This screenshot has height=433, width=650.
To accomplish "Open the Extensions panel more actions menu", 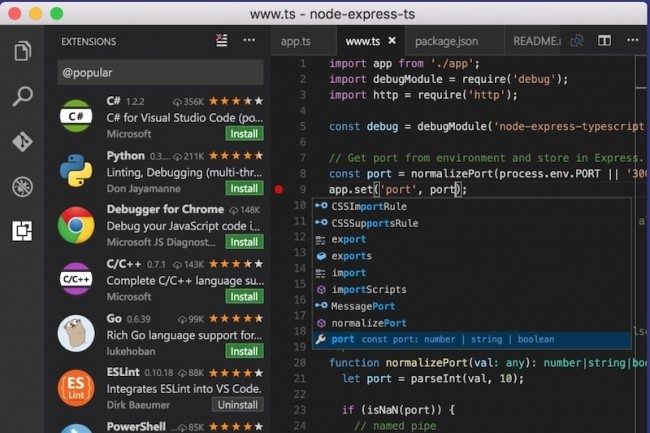I will pyautogui.click(x=249, y=41).
